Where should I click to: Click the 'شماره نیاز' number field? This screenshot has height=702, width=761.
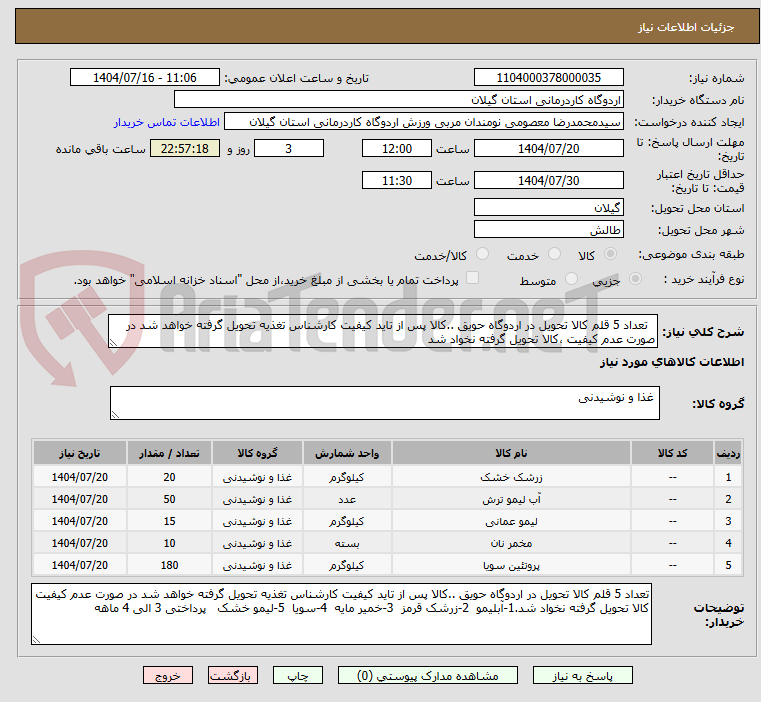point(548,78)
